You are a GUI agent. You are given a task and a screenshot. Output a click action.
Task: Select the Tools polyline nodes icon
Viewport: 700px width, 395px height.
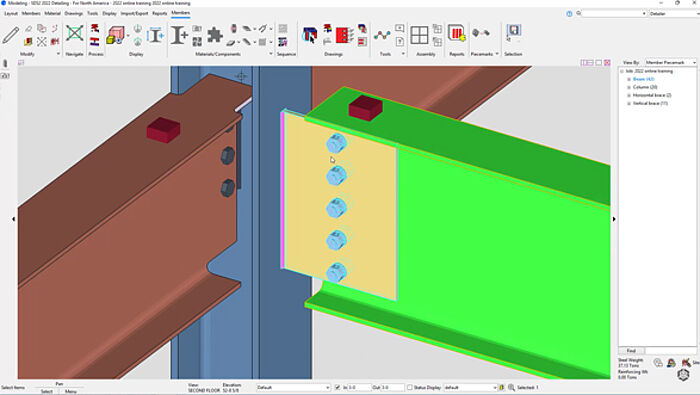click(x=382, y=35)
